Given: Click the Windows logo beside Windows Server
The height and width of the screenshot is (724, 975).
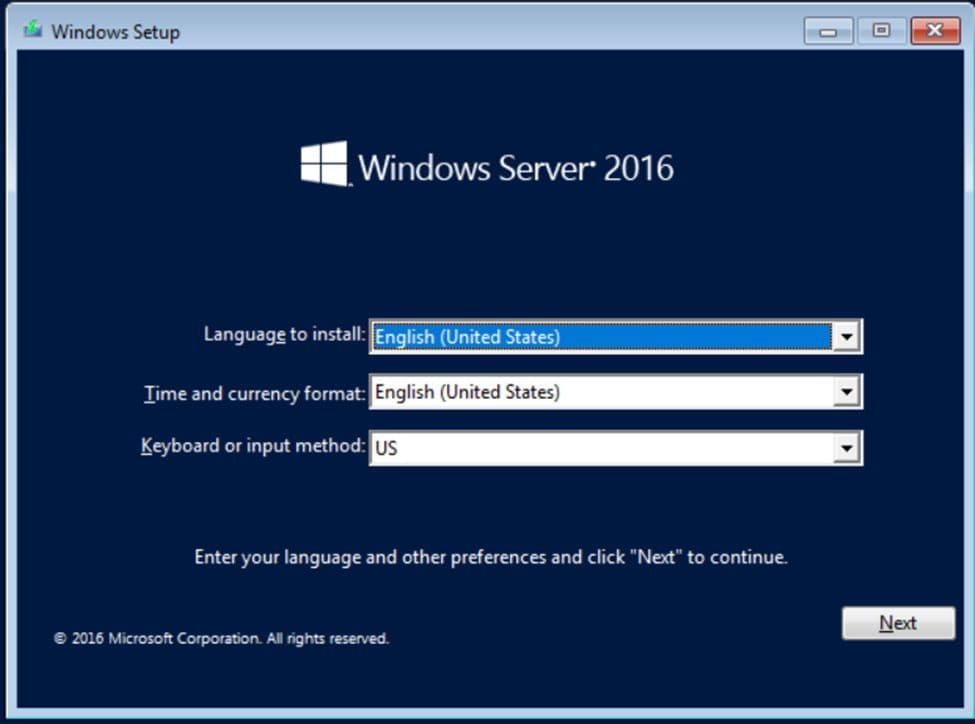Looking at the screenshot, I should pos(324,163).
